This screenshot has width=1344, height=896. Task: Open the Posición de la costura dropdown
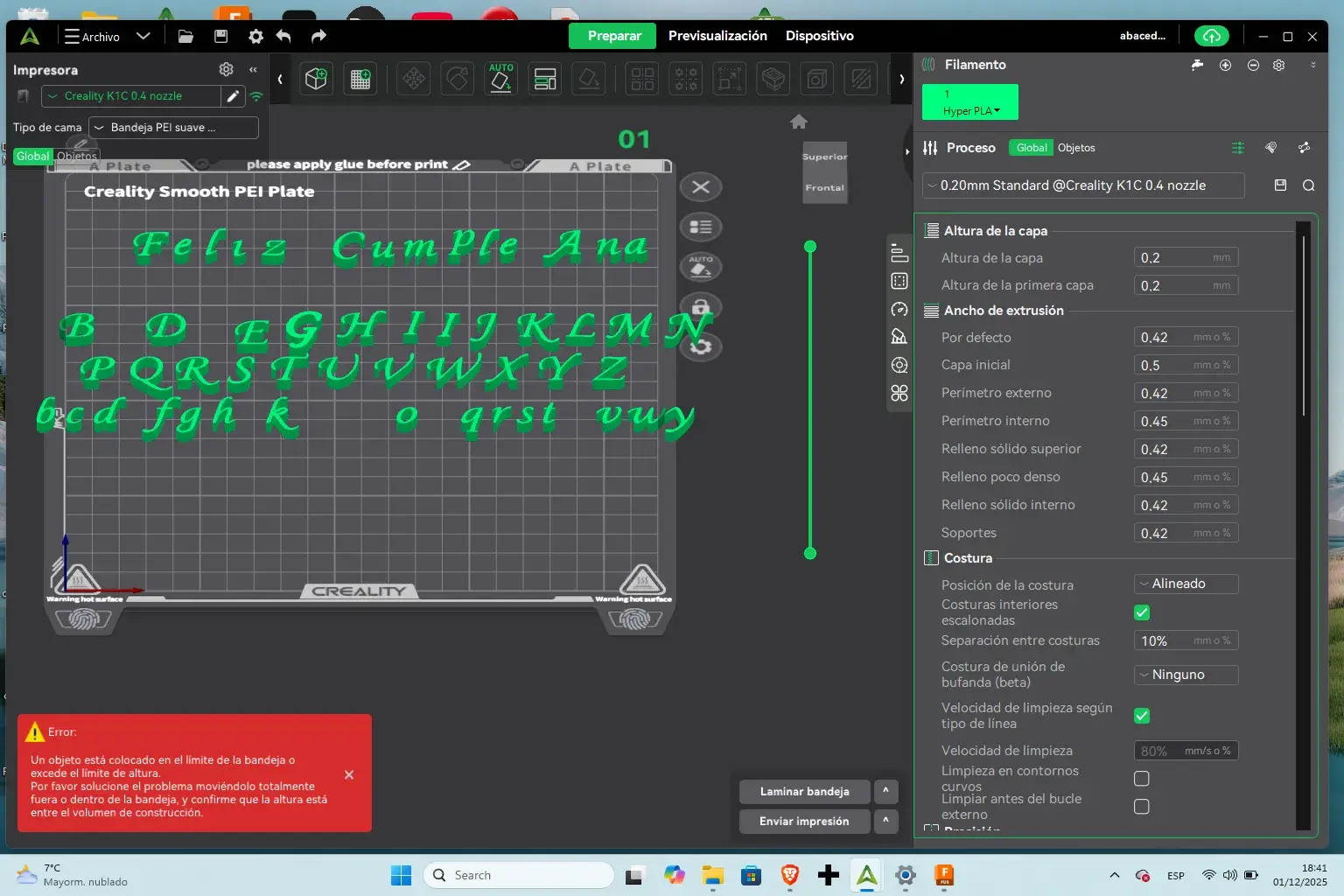tap(1186, 584)
